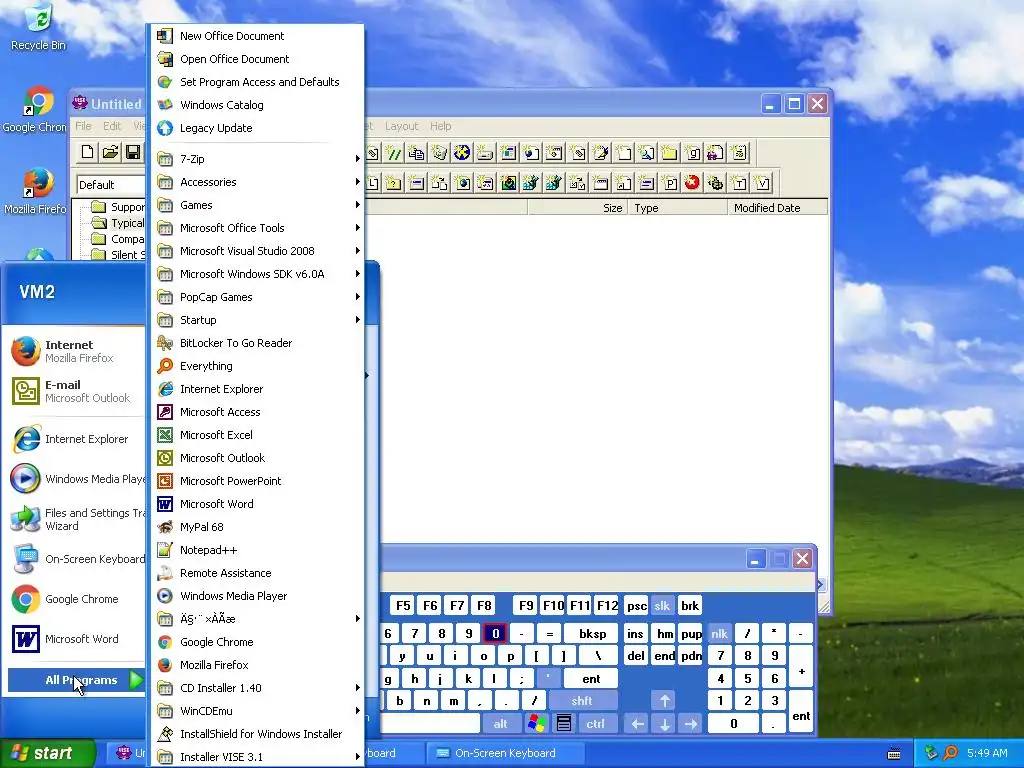Expand Microsoft Windows SDK v6.0A folder
Screen dimensions: 1024x768
257,274
